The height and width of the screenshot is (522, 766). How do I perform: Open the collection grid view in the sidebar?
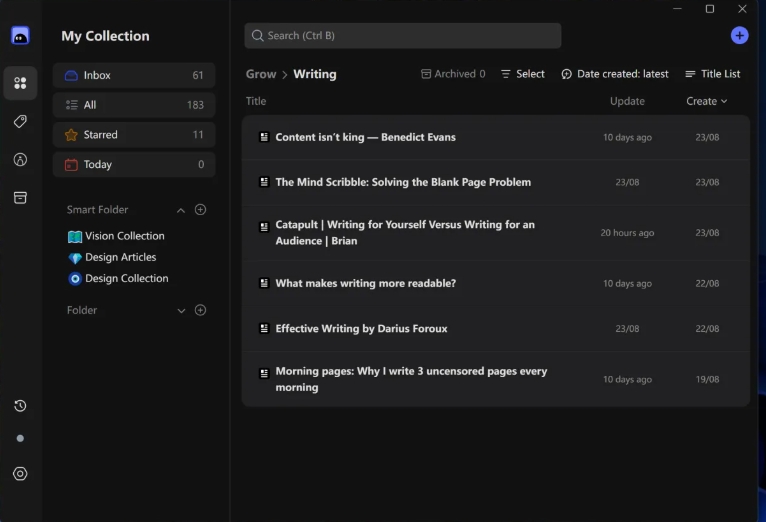point(20,83)
